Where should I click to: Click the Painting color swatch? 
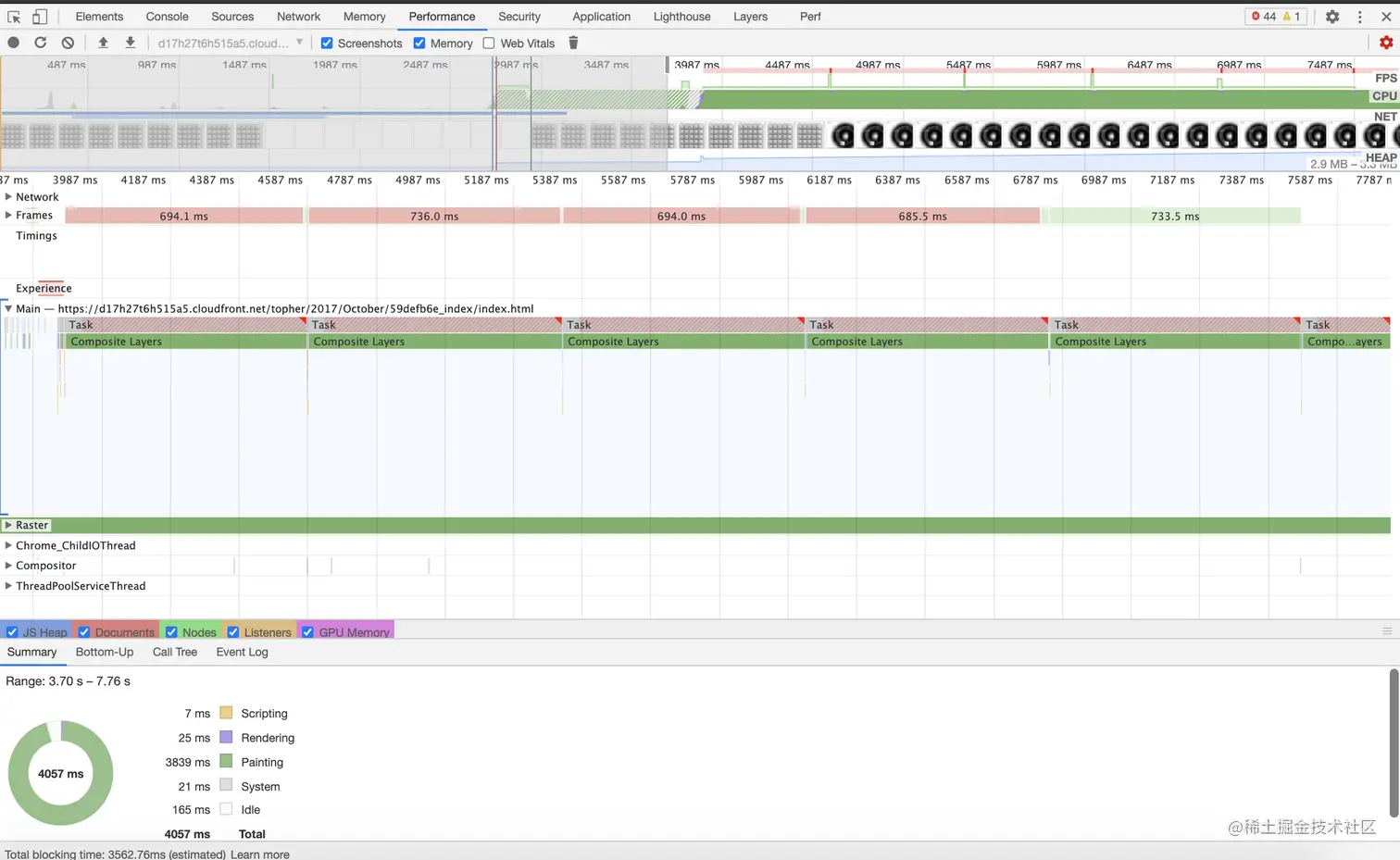pyautogui.click(x=226, y=762)
